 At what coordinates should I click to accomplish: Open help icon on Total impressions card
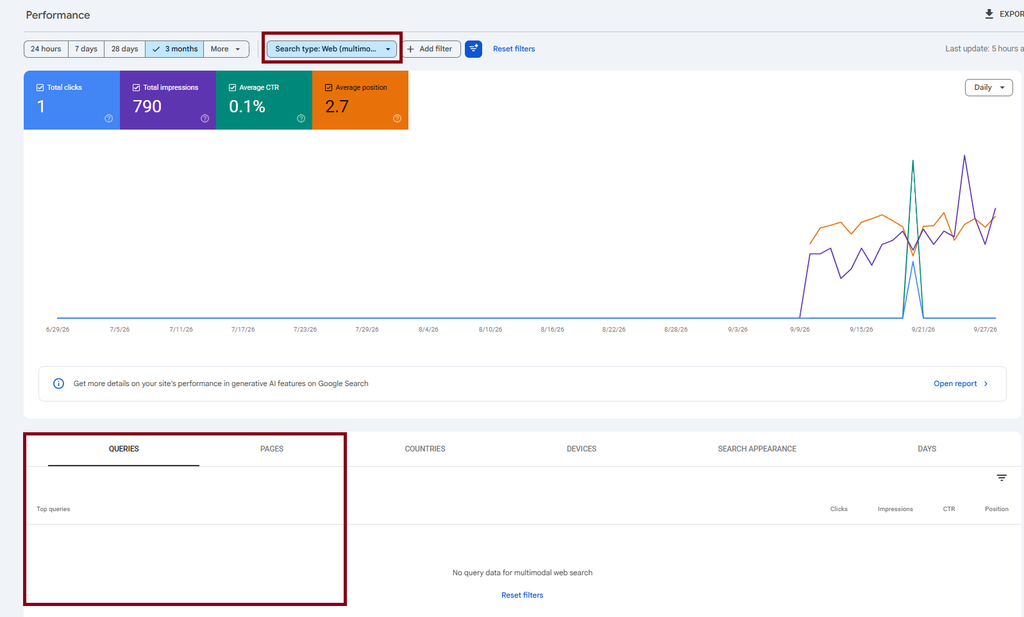click(x=204, y=118)
